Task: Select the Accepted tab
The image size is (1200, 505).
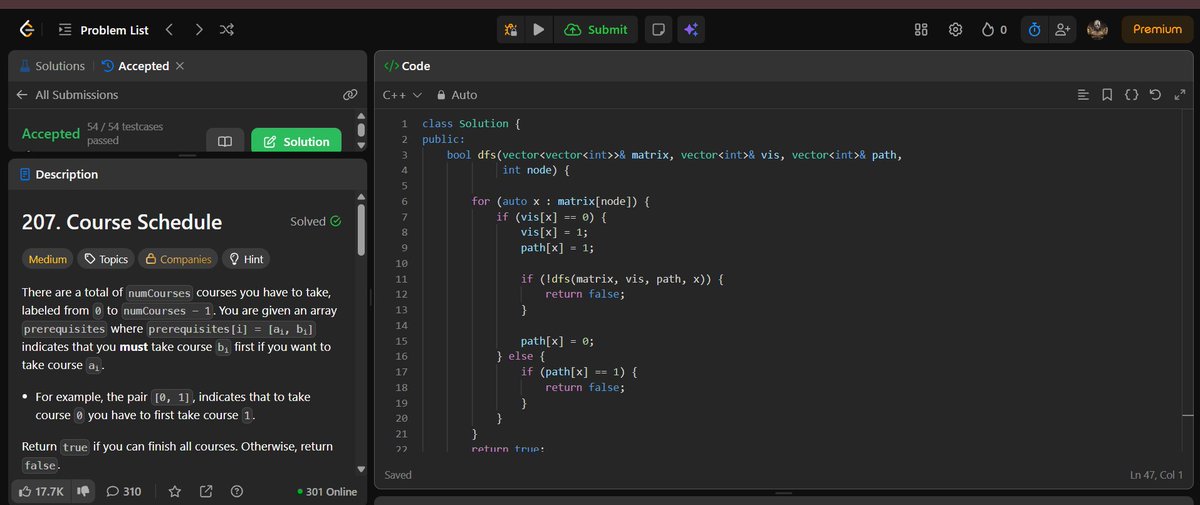Action: pos(135,66)
